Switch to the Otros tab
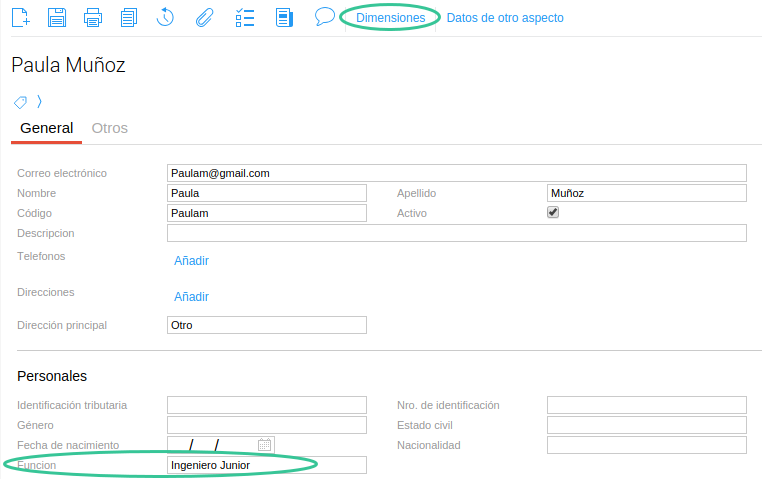The height and width of the screenshot is (479, 762). pos(110,128)
